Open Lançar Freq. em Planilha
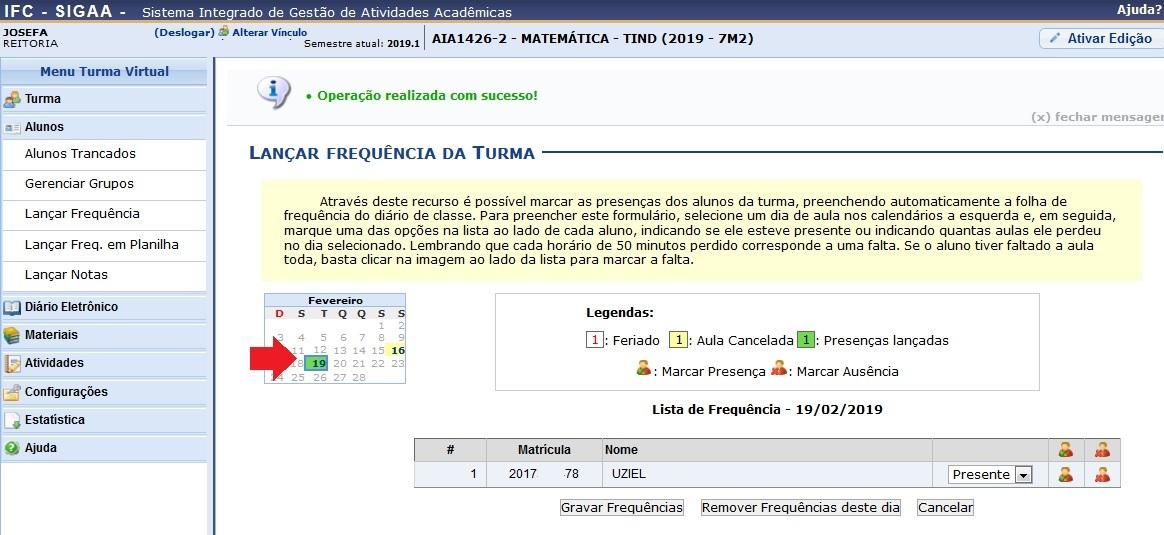Screen dimensions: 1164x535 tap(102, 244)
